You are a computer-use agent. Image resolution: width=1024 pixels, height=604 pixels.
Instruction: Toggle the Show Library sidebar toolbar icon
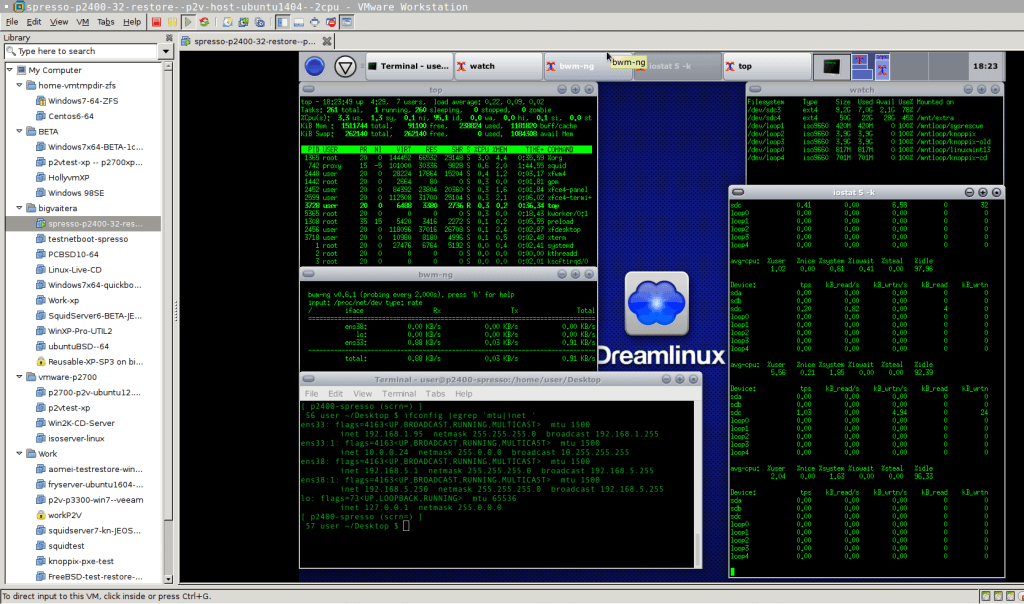(282, 22)
